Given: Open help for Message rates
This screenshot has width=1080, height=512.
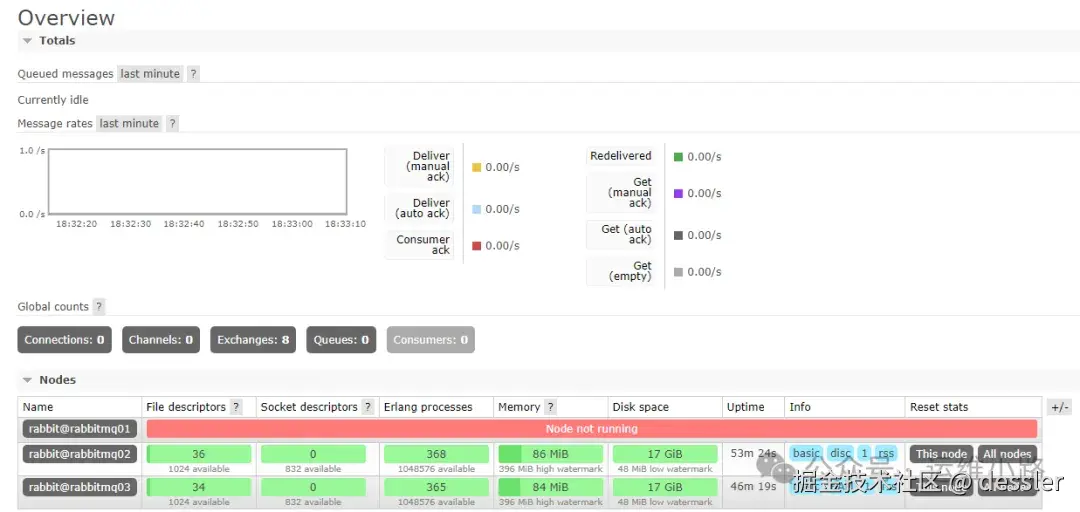Looking at the screenshot, I should [173, 123].
